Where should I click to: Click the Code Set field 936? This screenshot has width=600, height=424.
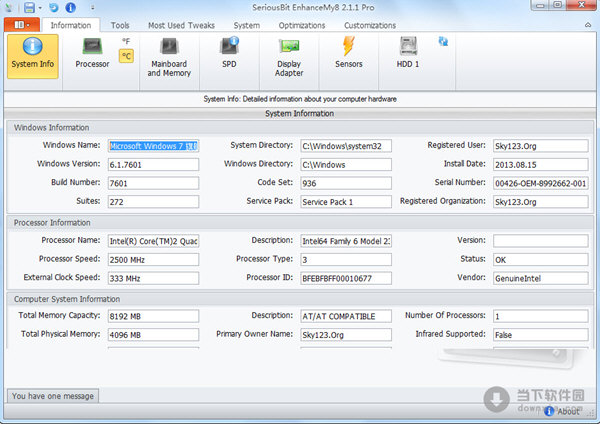click(x=346, y=183)
